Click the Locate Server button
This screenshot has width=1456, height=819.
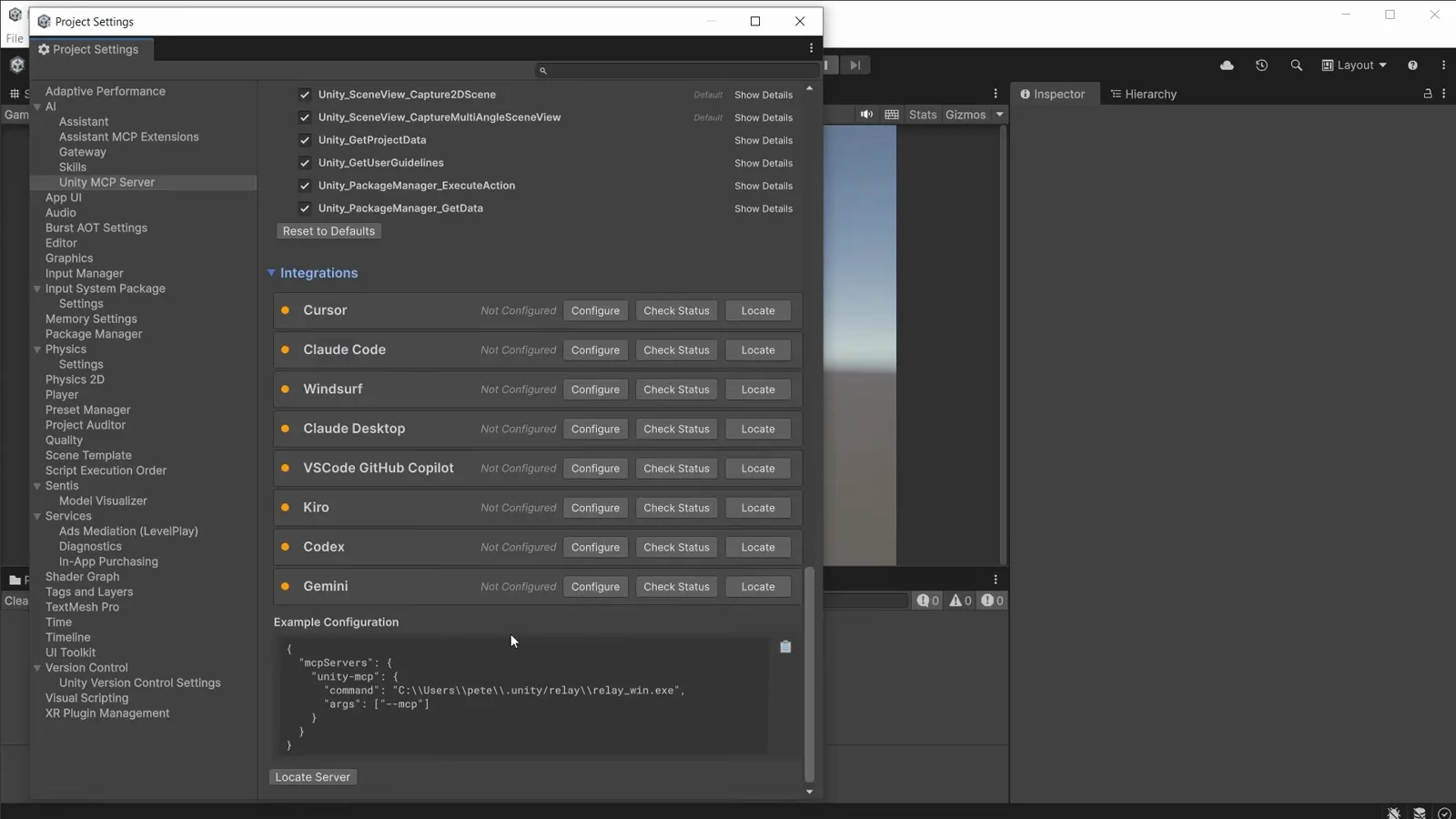coord(313,777)
